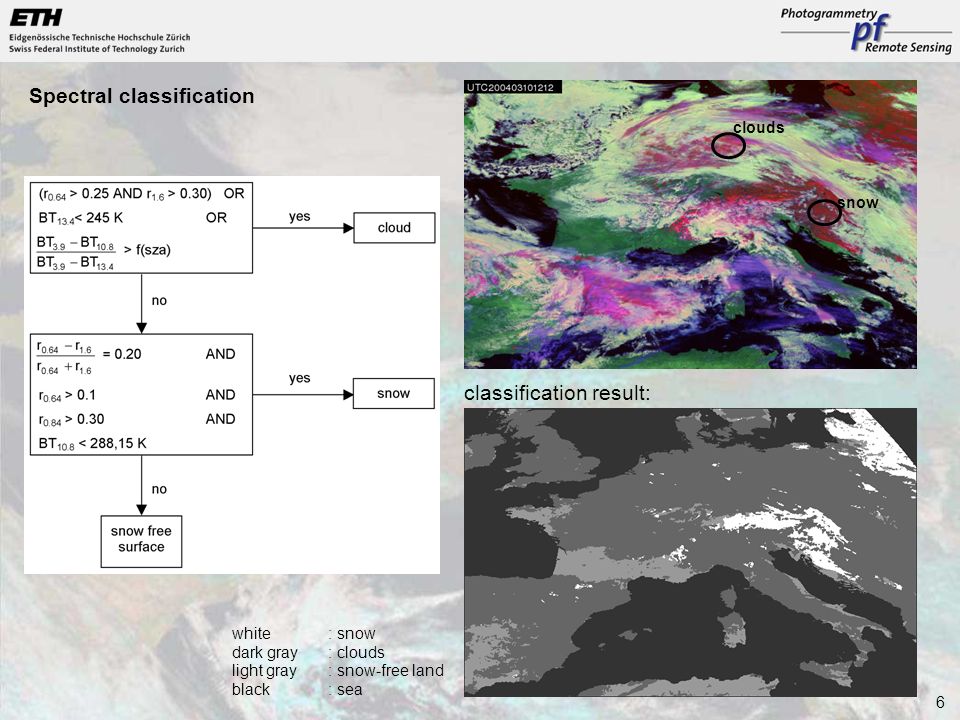Click 'Swiss Federal Institute of Technology Zurich' text
Screen dimensions: 960x720
97,49
